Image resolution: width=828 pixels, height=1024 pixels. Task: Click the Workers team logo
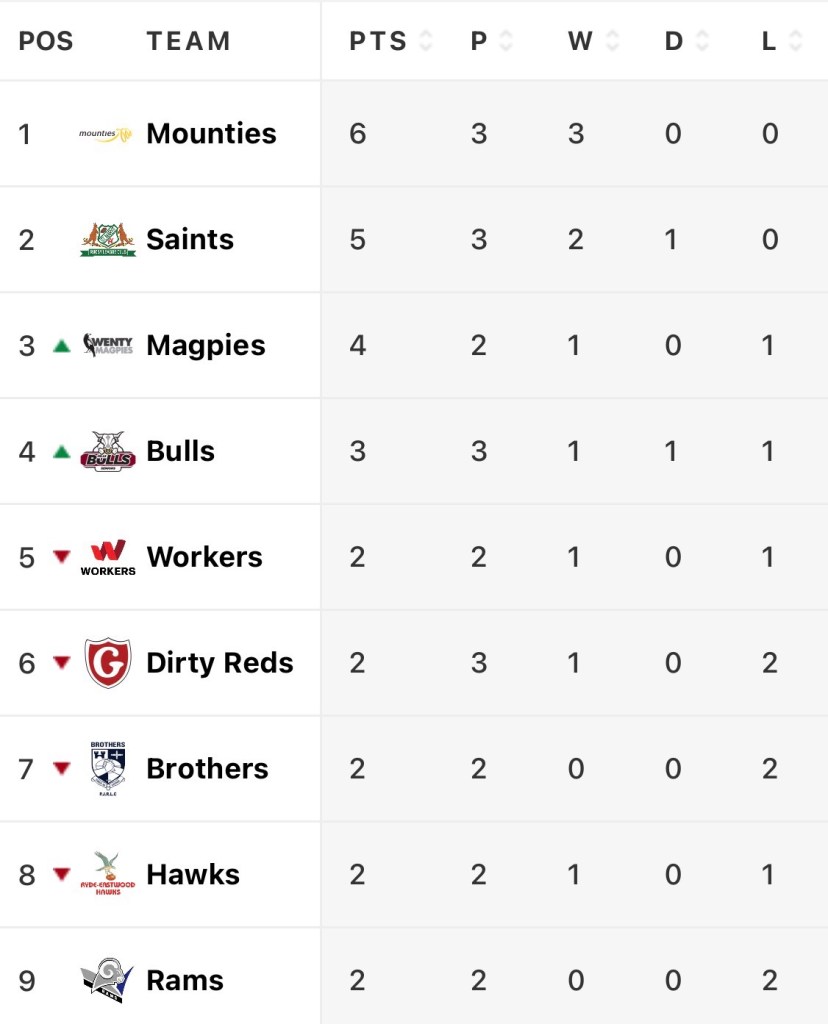click(107, 557)
